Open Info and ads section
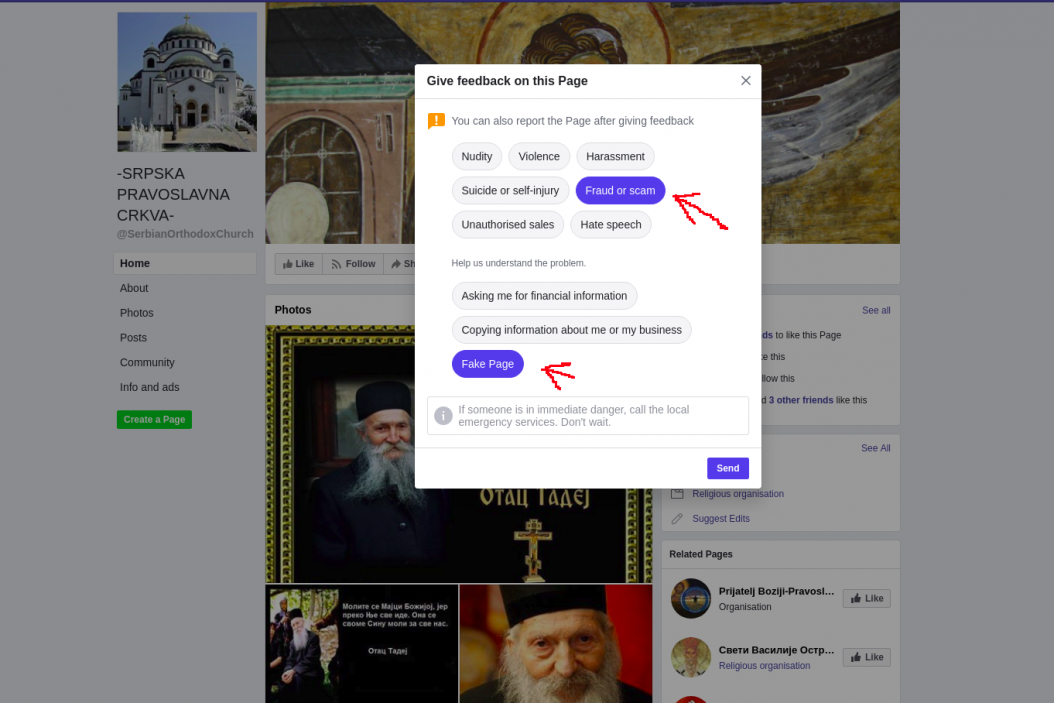The image size is (1054, 703). pos(149,388)
